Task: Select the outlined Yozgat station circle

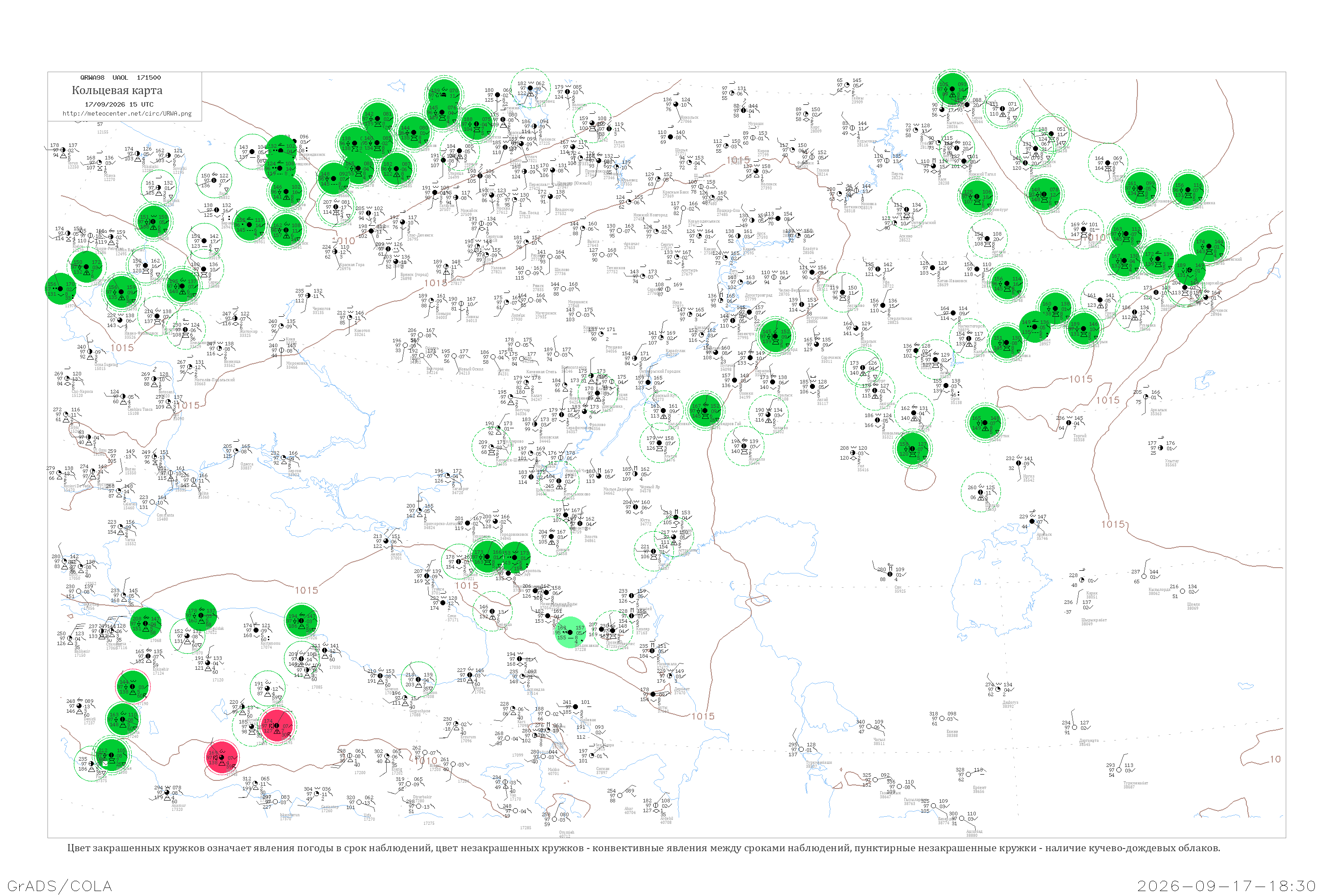Action: 267,689
